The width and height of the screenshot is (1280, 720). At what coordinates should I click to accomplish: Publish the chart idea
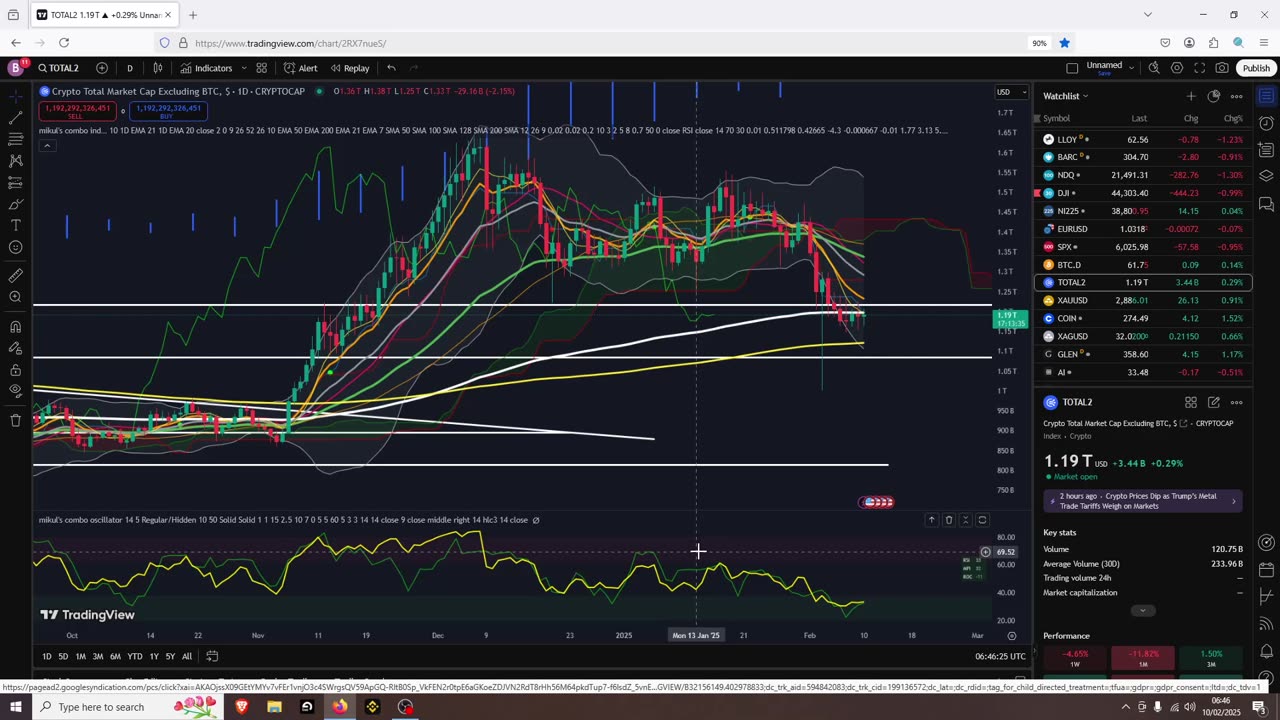[x=1256, y=68]
